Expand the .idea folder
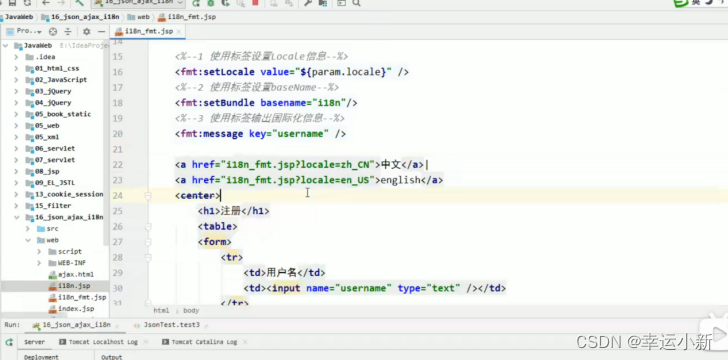Image resolution: width=728 pixels, height=360 pixels. [16, 57]
